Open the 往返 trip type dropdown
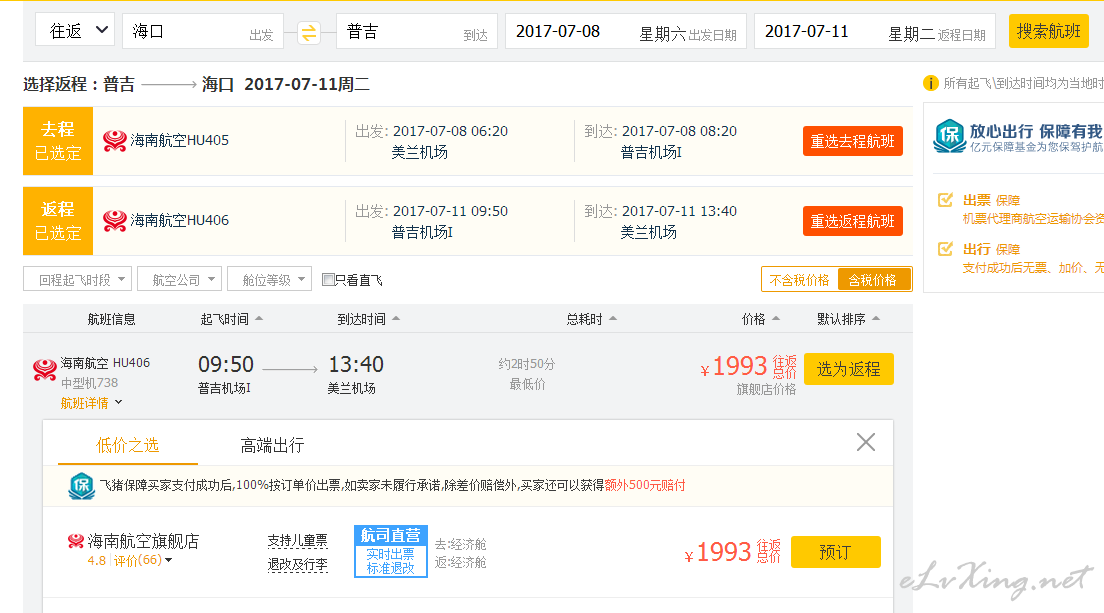 [75, 31]
